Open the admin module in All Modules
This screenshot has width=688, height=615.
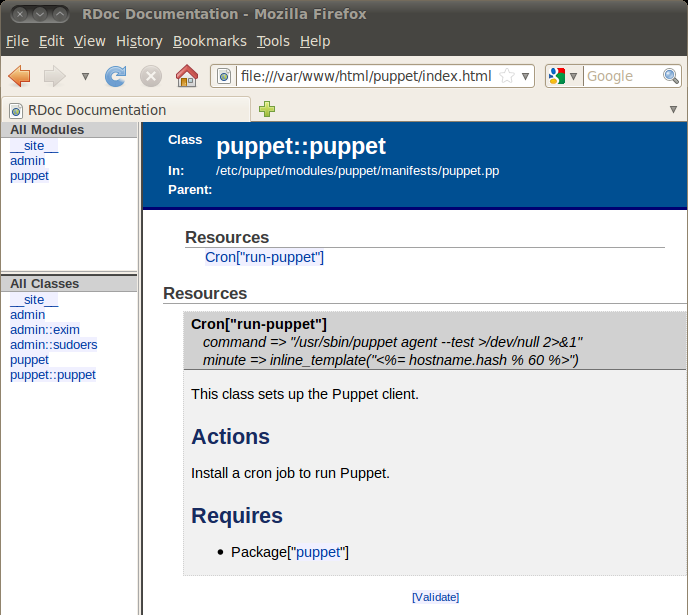[27, 161]
